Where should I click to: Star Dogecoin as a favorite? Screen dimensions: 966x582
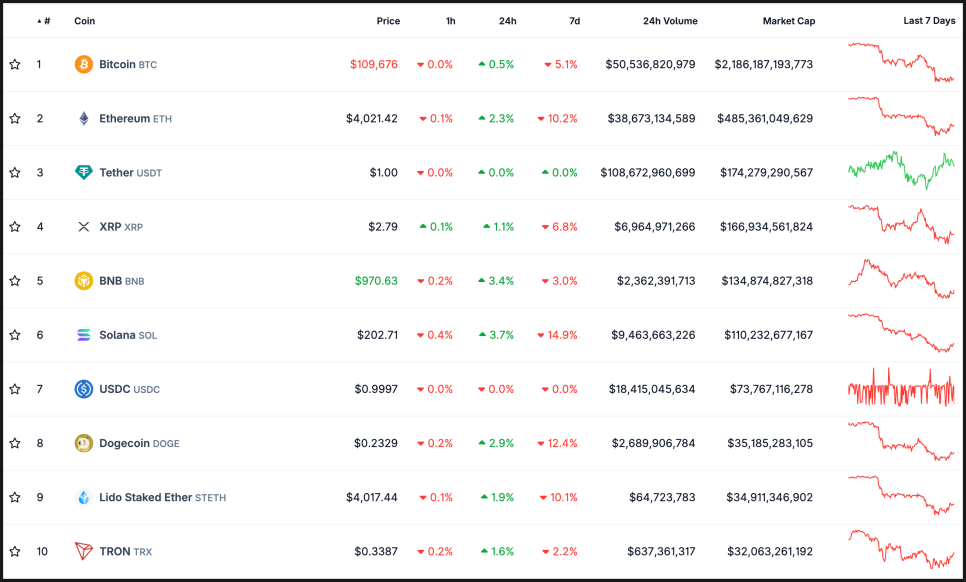coord(15,443)
